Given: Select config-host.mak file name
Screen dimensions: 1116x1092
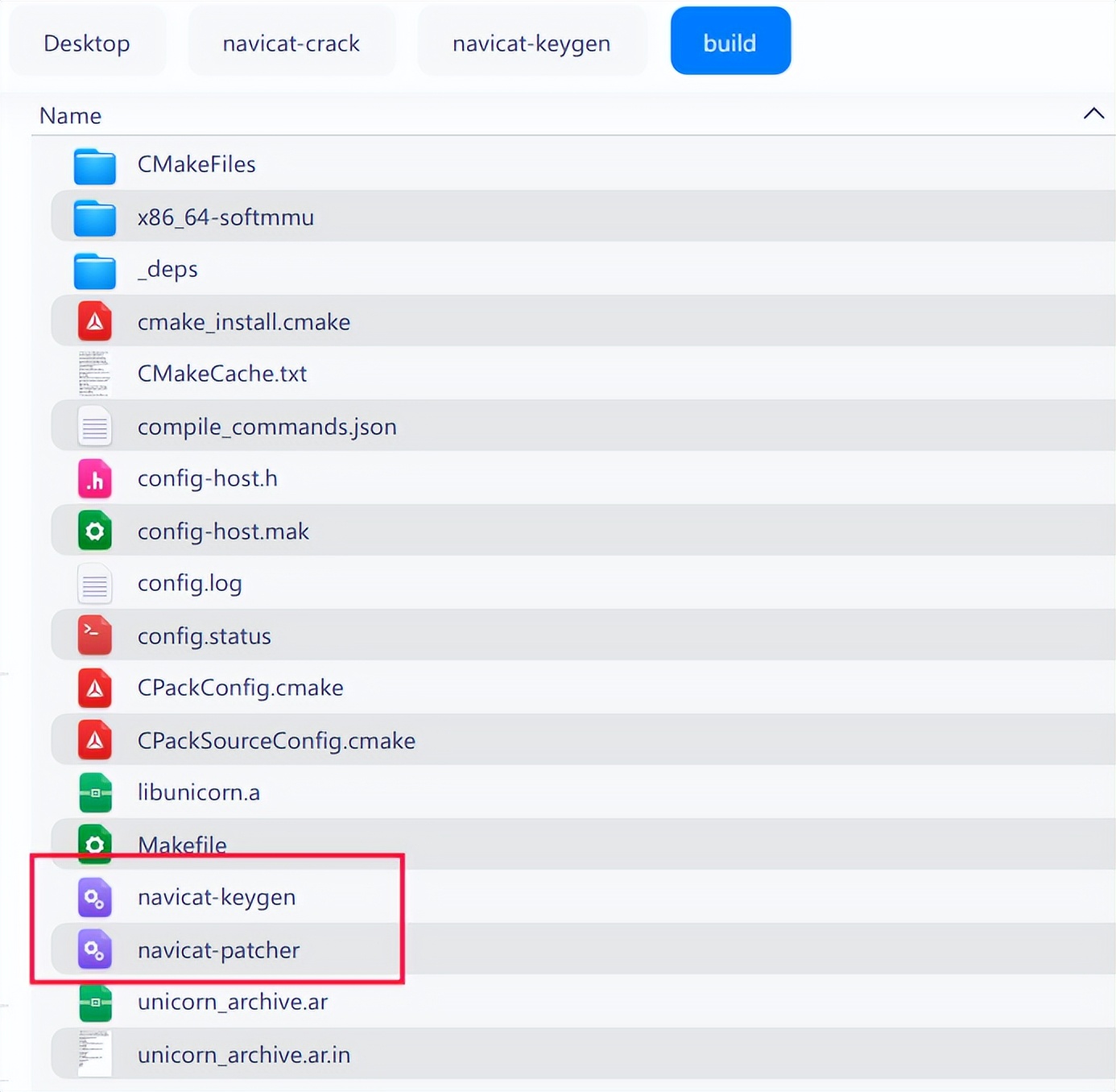Looking at the screenshot, I should [x=223, y=532].
